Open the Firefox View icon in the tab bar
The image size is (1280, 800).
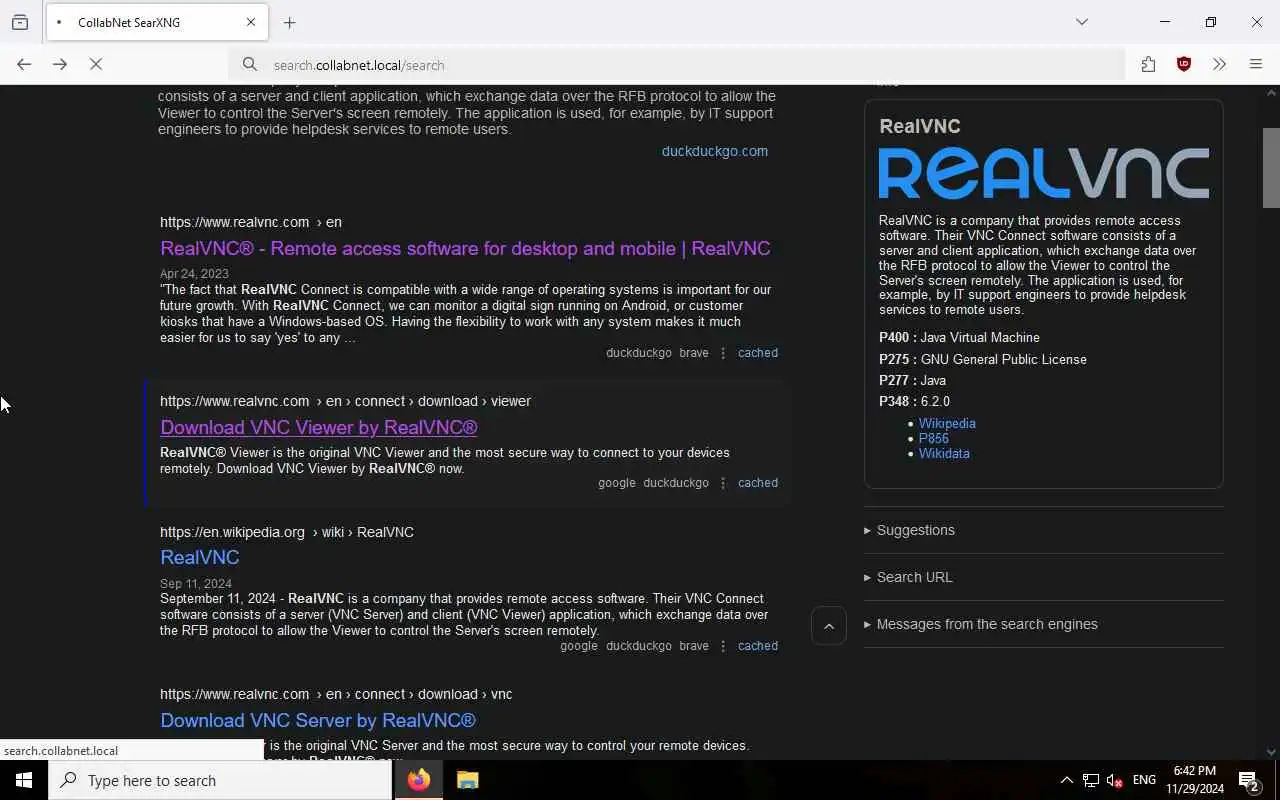20,22
